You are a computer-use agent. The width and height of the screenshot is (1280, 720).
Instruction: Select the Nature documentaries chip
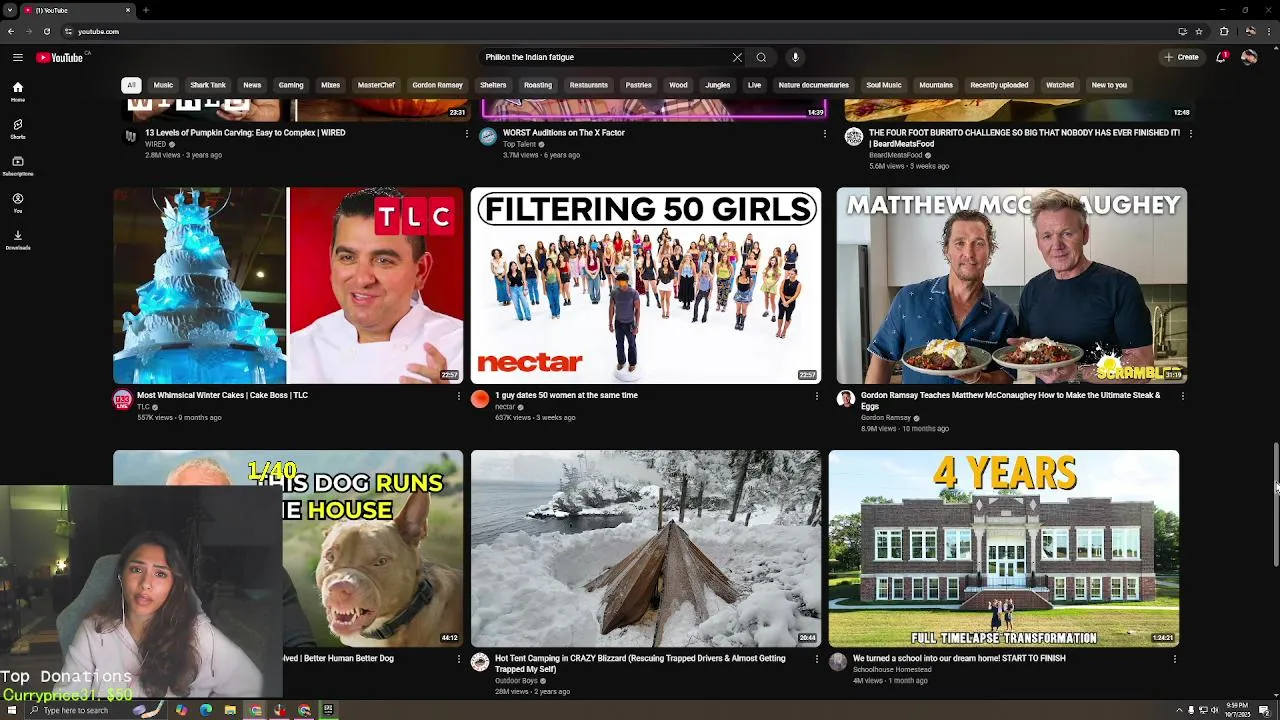tap(813, 85)
